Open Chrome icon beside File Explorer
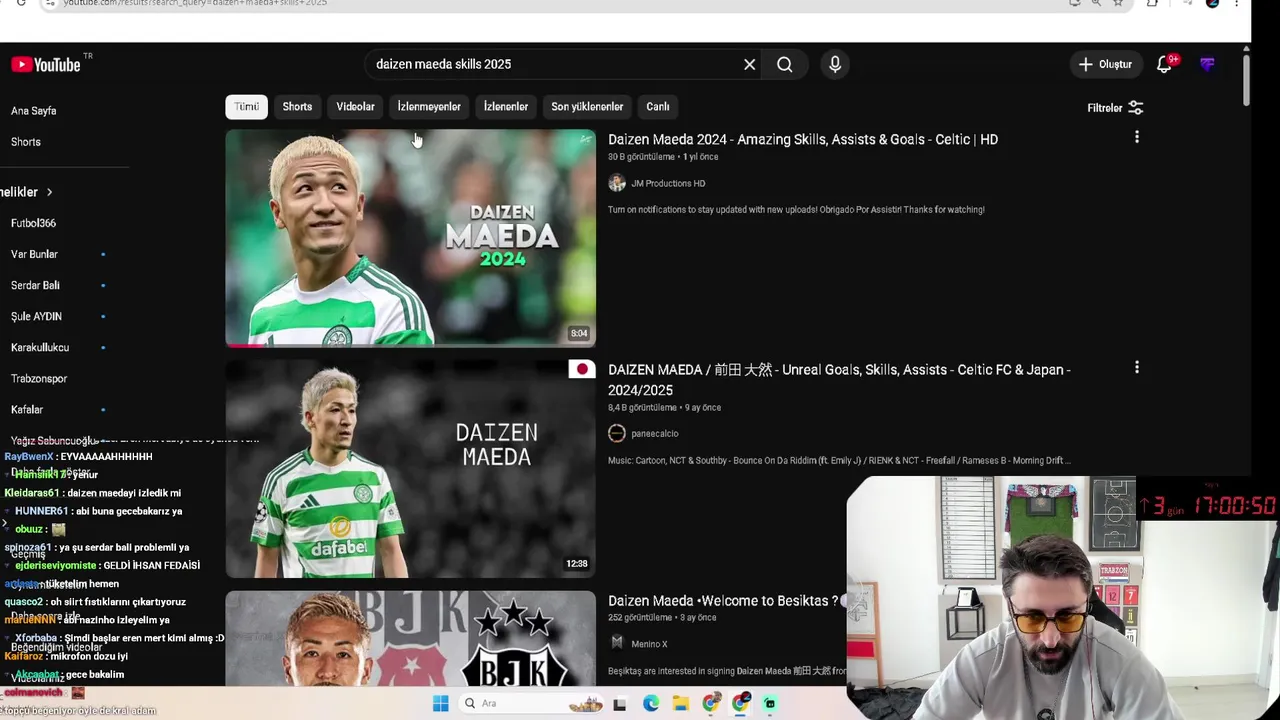Image resolution: width=1280 pixels, height=720 pixels. [711, 704]
